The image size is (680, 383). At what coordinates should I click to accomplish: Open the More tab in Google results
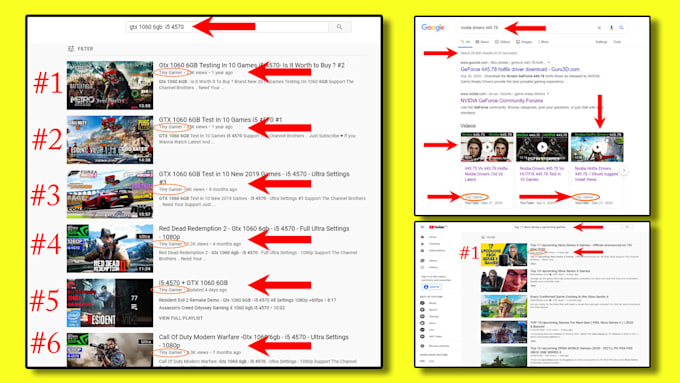coord(543,42)
